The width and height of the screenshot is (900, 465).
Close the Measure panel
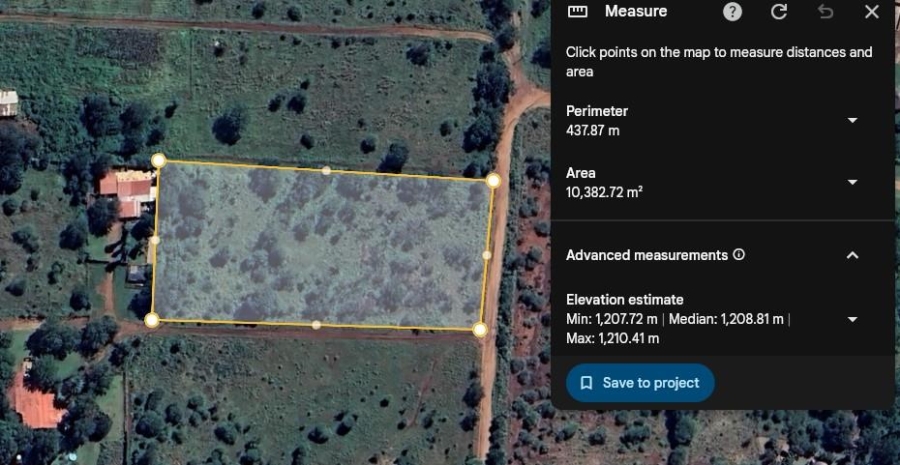click(x=871, y=12)
